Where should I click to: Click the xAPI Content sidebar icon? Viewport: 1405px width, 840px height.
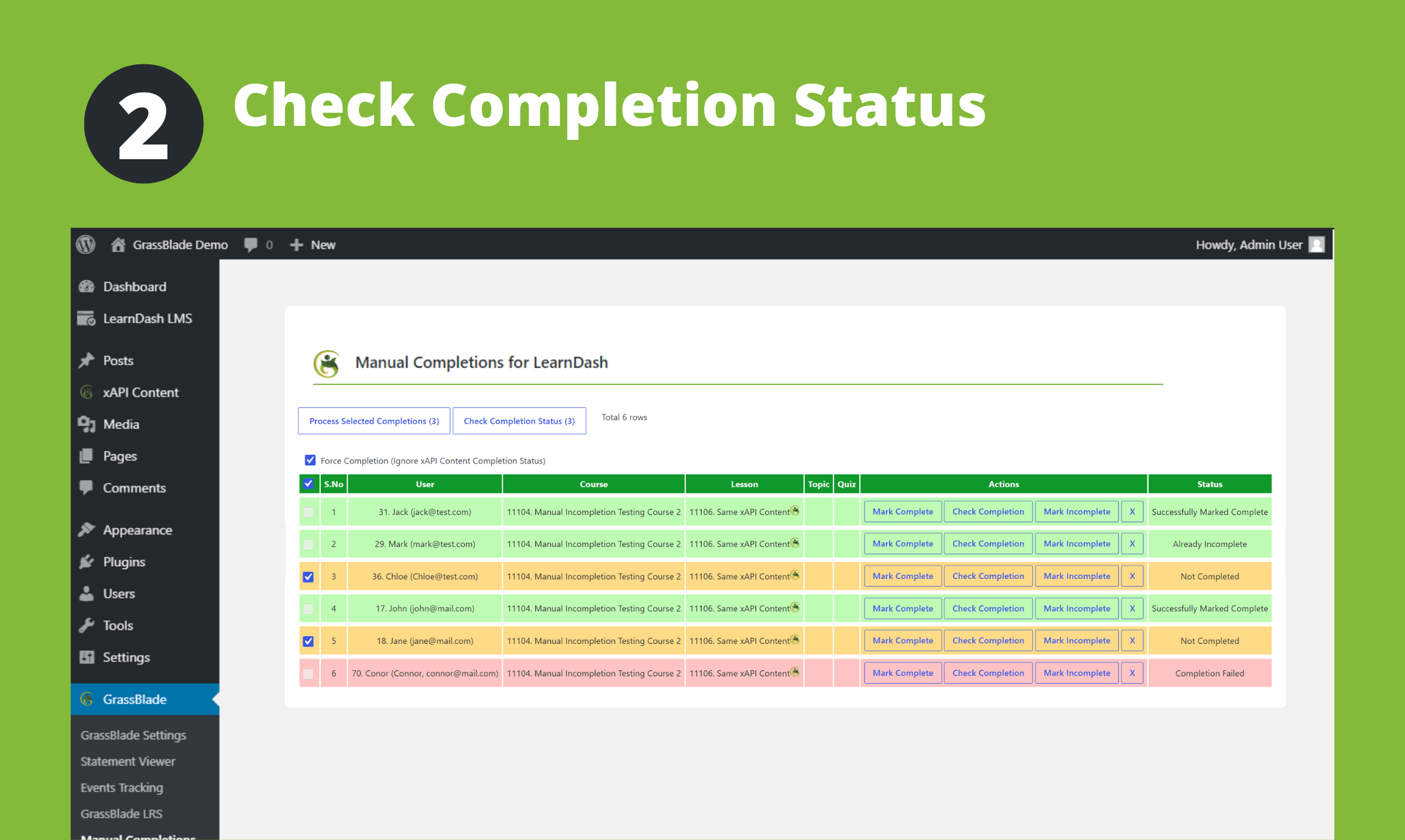pyautogui.click(x=87, y=392)
